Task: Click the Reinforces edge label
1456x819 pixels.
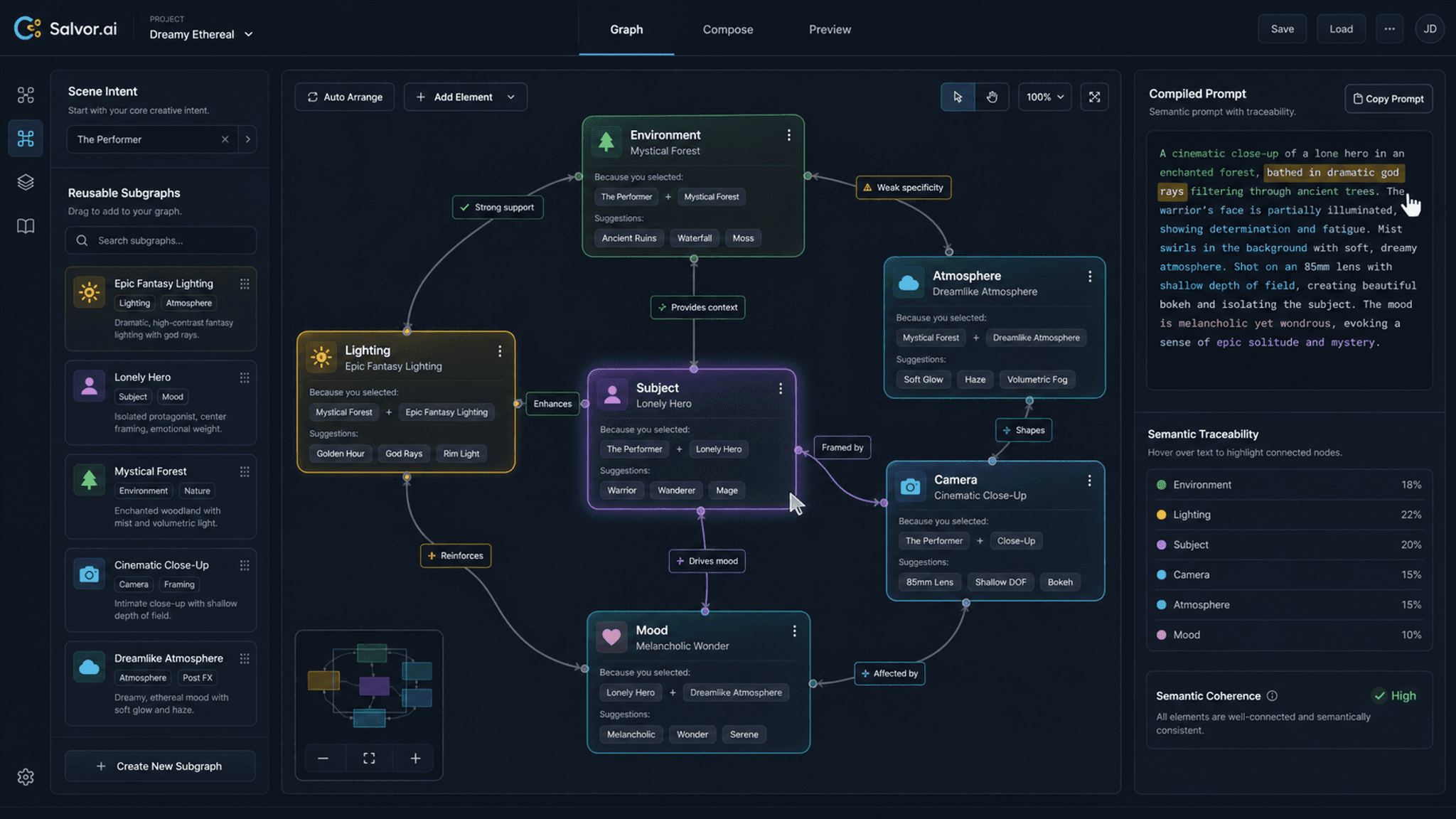Action: 456,556
